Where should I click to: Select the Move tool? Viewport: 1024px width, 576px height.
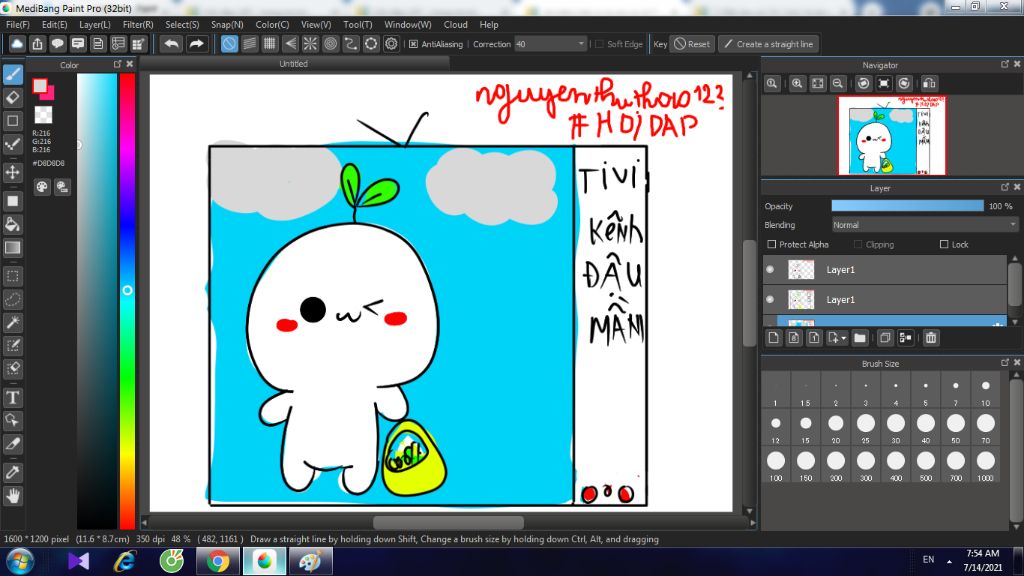12,172
